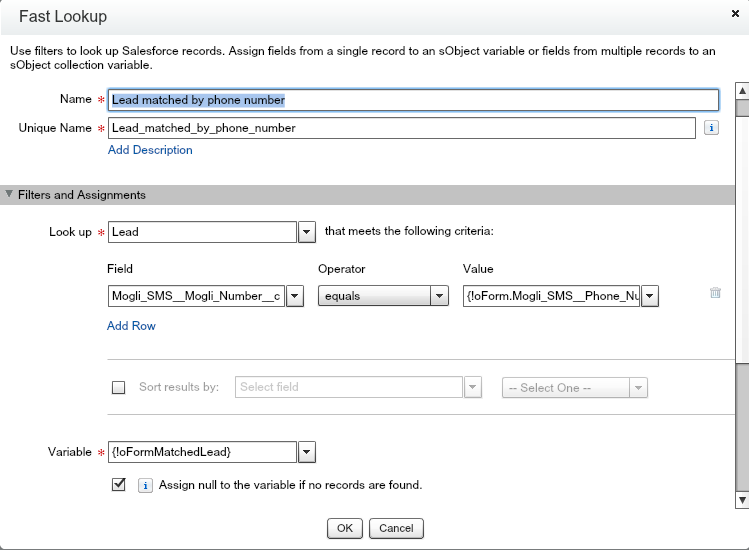Open the Look up object dropdown arrow

(307, 232)
